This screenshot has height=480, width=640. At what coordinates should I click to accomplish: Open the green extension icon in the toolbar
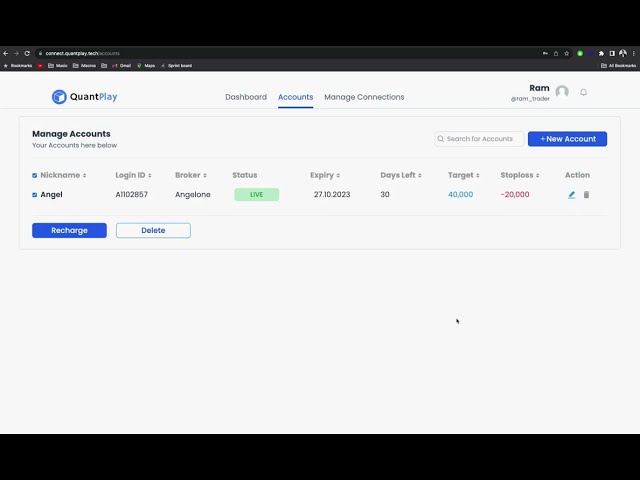pos(580,53)
